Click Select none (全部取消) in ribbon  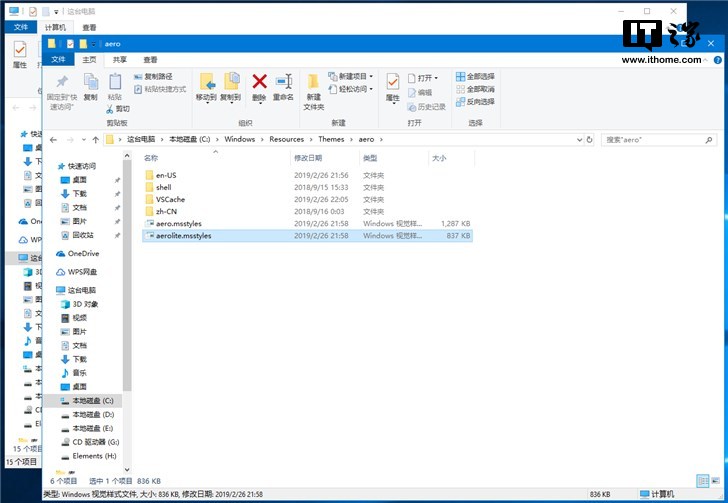click(474, 89)
